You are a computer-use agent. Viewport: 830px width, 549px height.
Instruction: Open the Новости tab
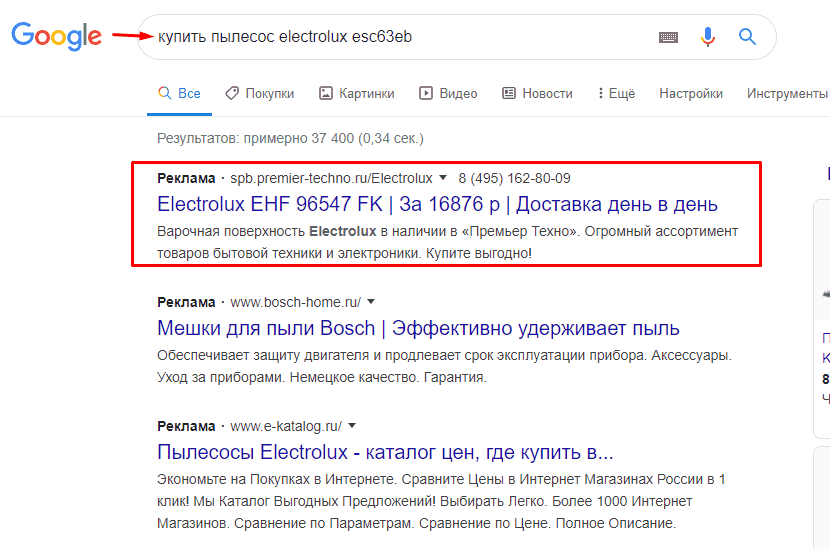[x=537, y=94]
